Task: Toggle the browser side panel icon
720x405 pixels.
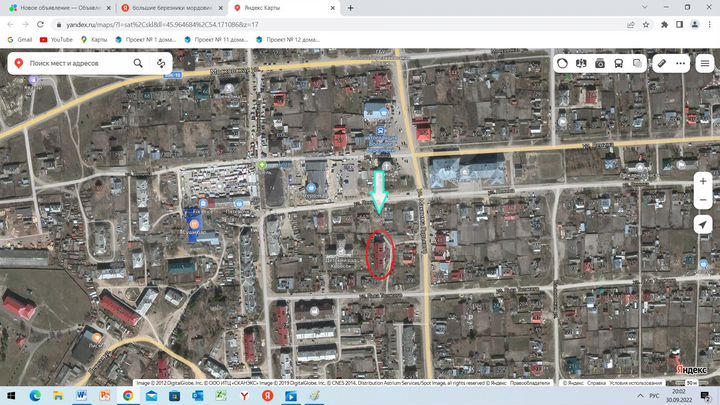Action: [680, 25]
